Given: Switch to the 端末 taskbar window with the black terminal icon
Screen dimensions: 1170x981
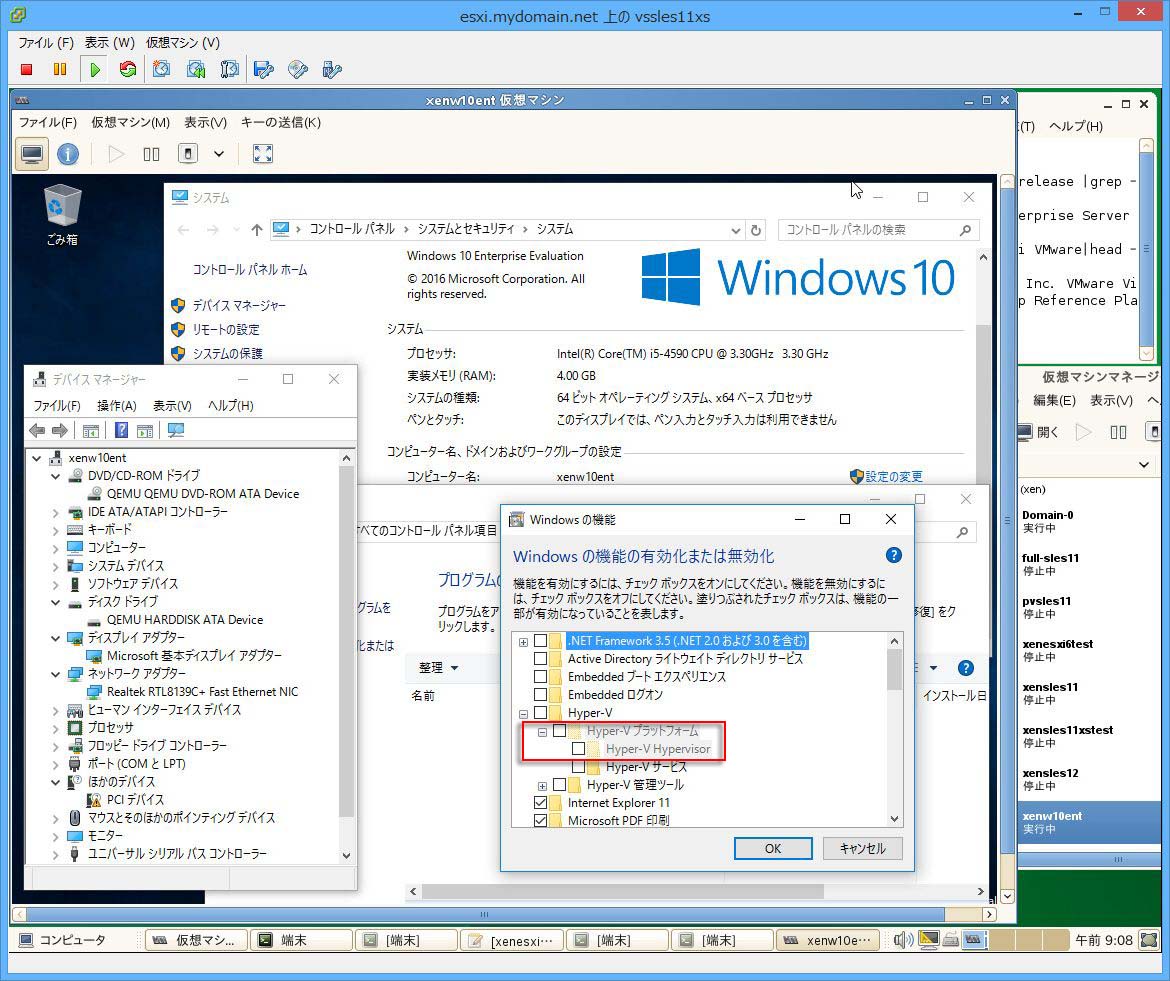Looking at the screenshot, I should [x=301, y=940].
